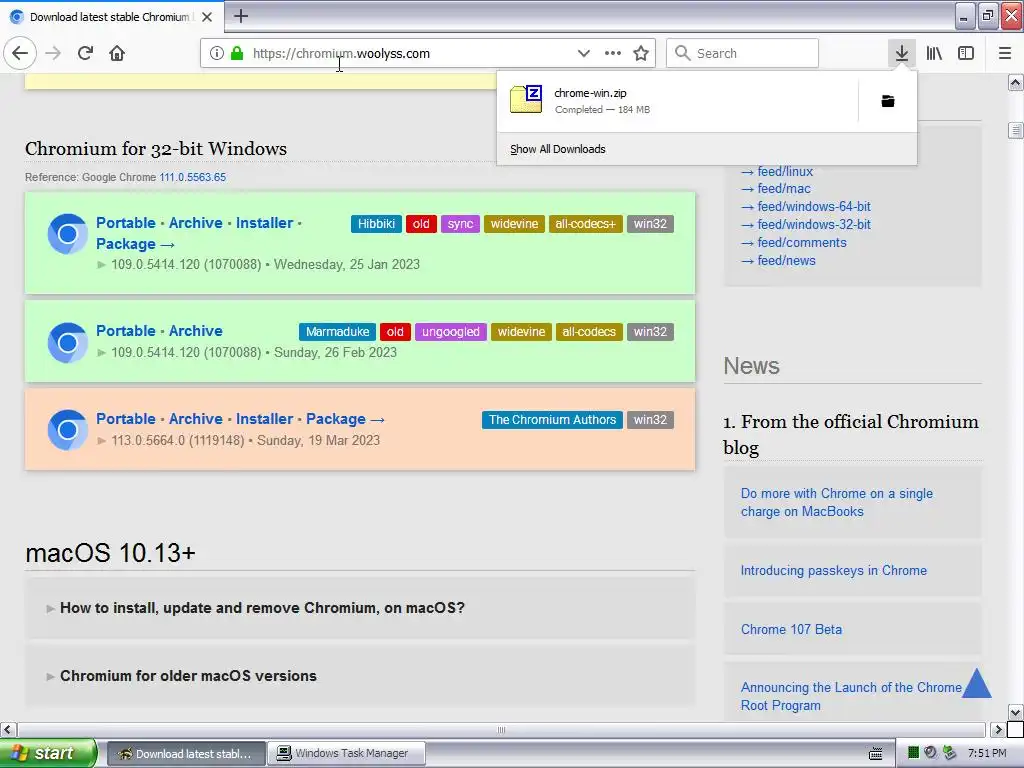Image resolution: width=1024 pixels, height=768 pixels.
Task: Open the address bar history dropdown arrow
Action: 584,53
